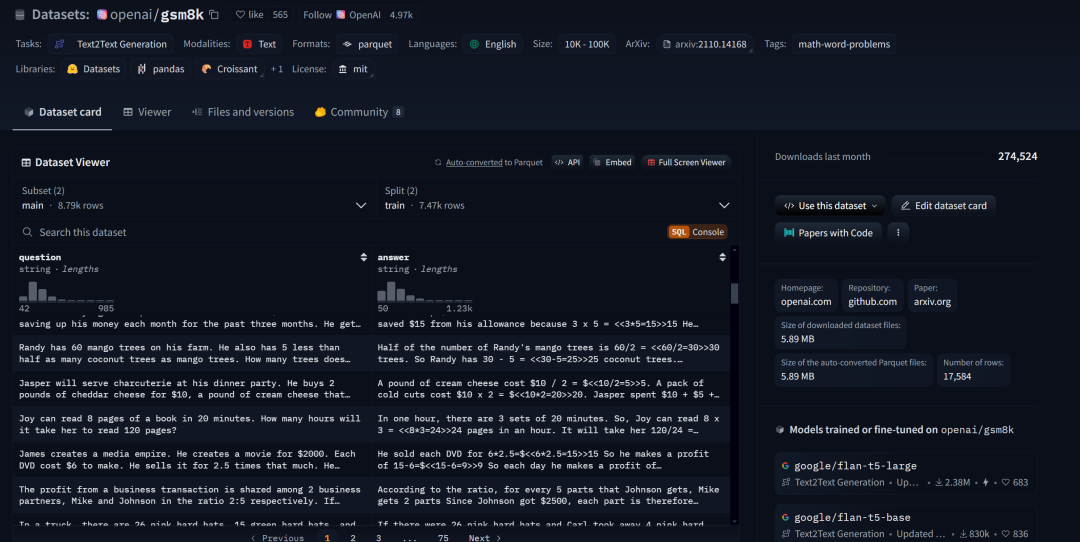Viewport: 1080px width, 542px height.
Task: Open the SQL Console
Action: click(698, 232)
